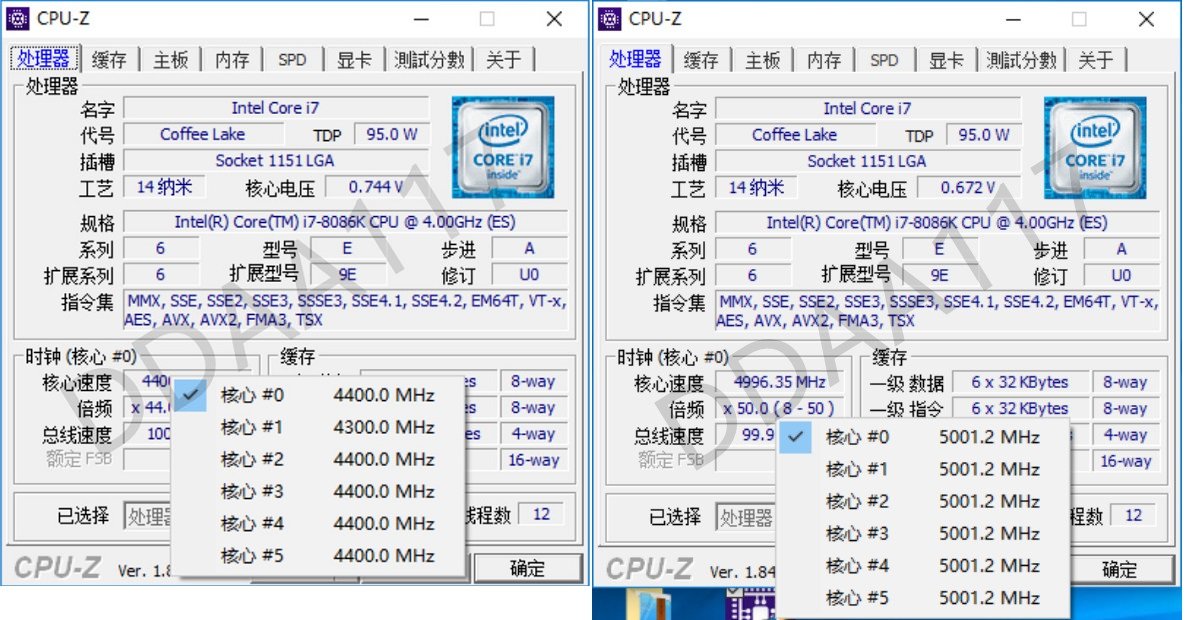The image size is (1186, 620).
Task: Open the 主板 tab in the left window
Action: click(170, 60)
